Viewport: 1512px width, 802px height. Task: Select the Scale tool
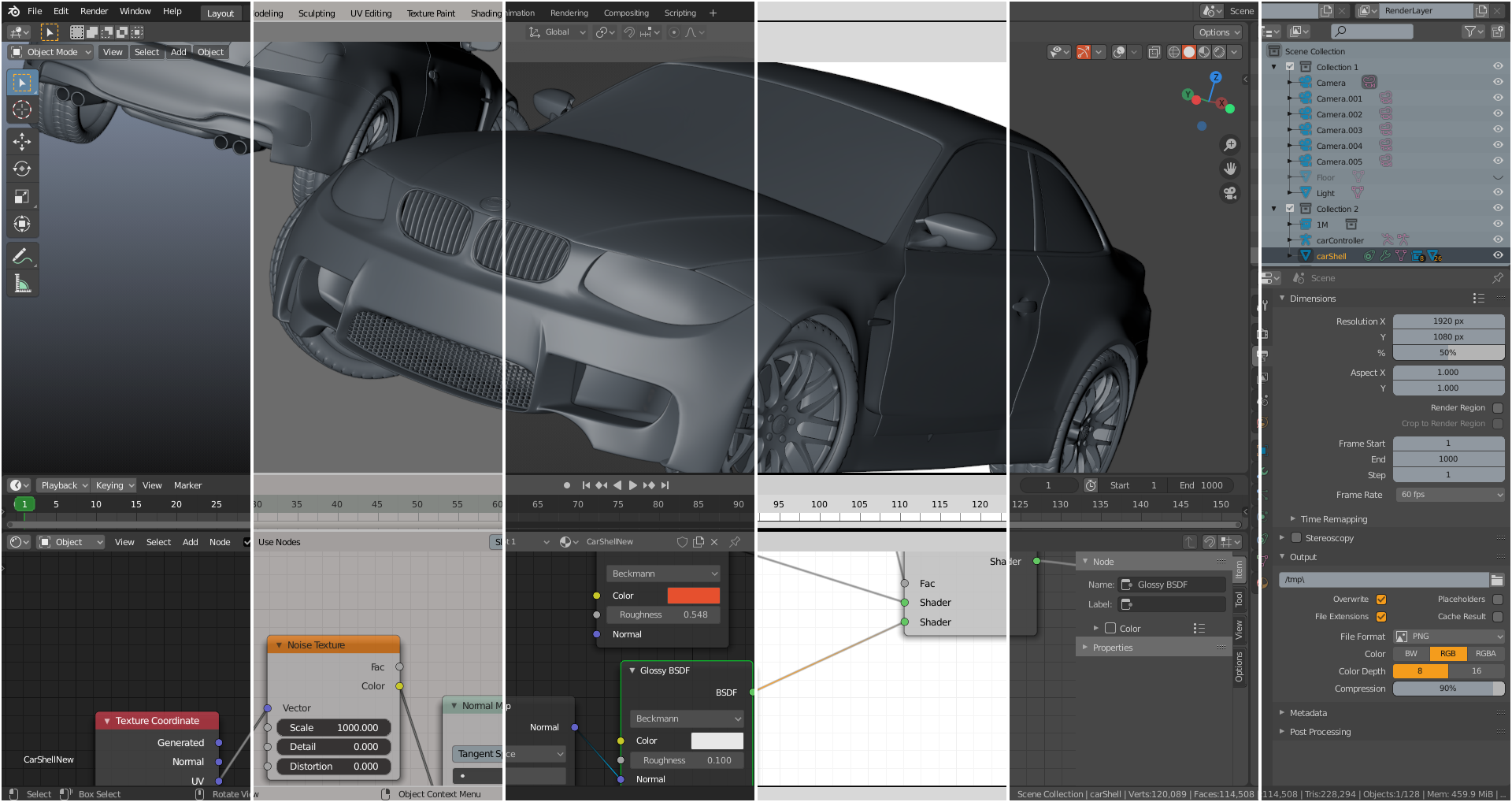point(22,196)
